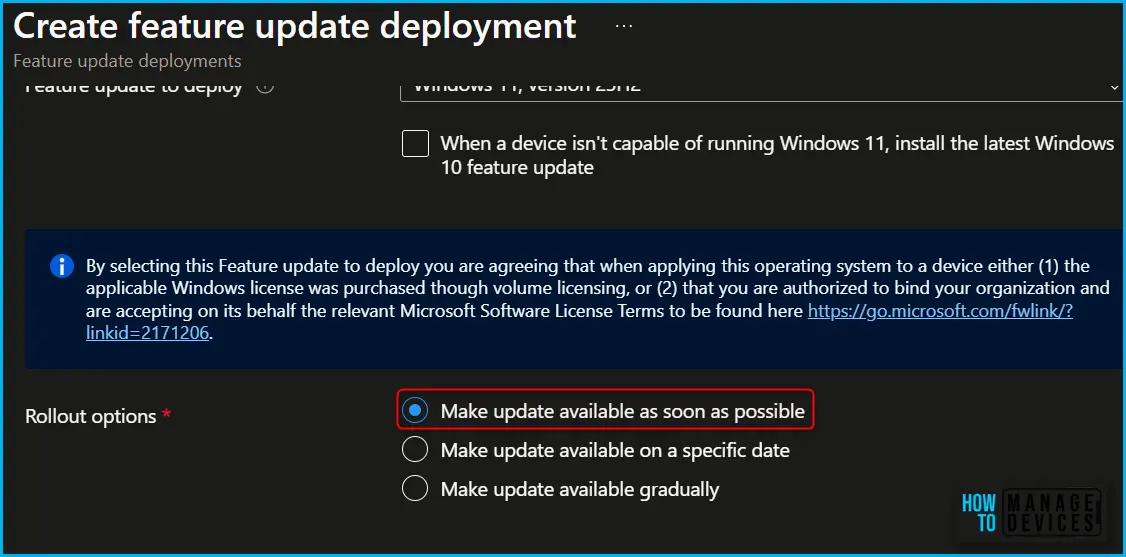
Task: Click the 'Make update available gradually' label
Action: tap(580, 490)
